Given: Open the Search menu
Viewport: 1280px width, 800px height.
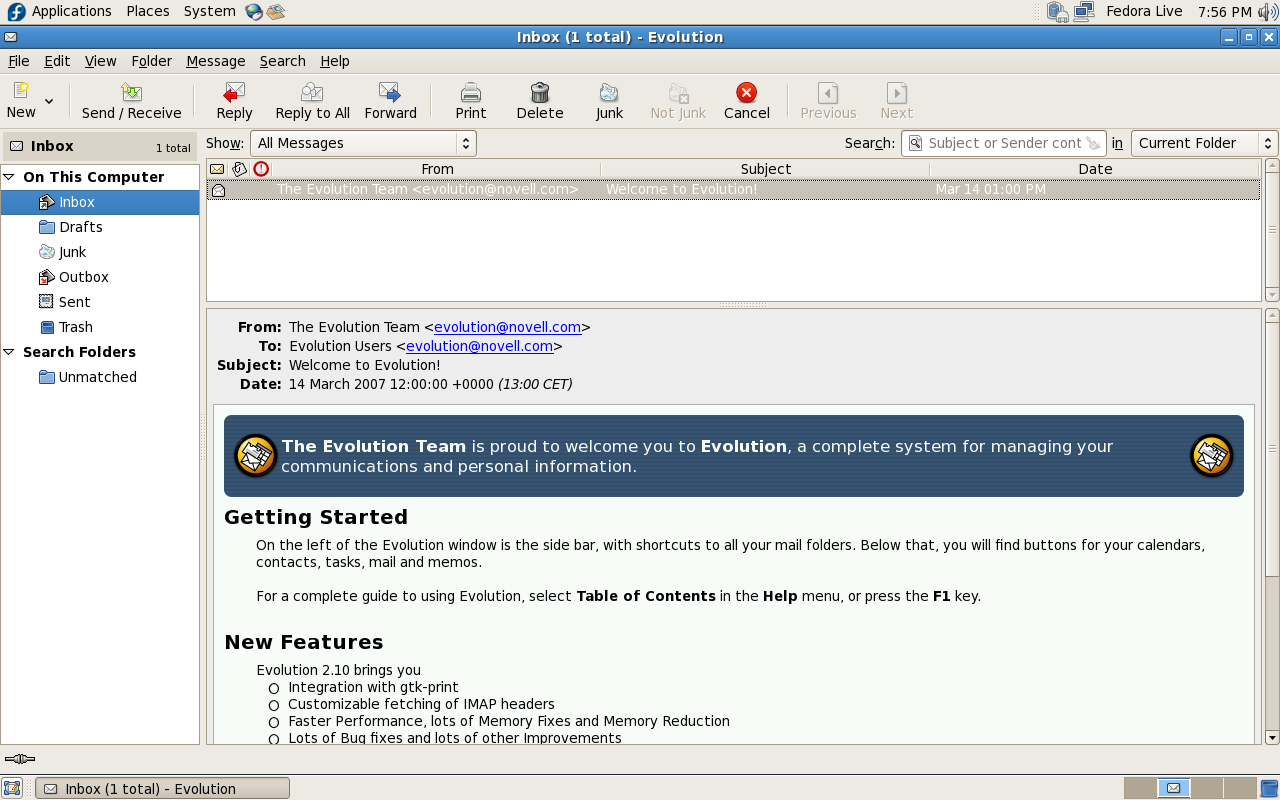Looking at the screenshot, I should pos(283,61).
